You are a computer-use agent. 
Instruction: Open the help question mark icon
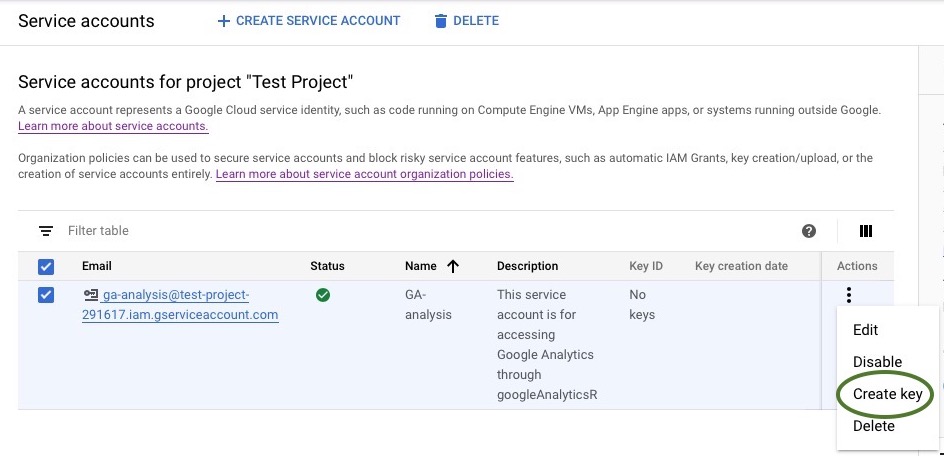click(809, 231)
